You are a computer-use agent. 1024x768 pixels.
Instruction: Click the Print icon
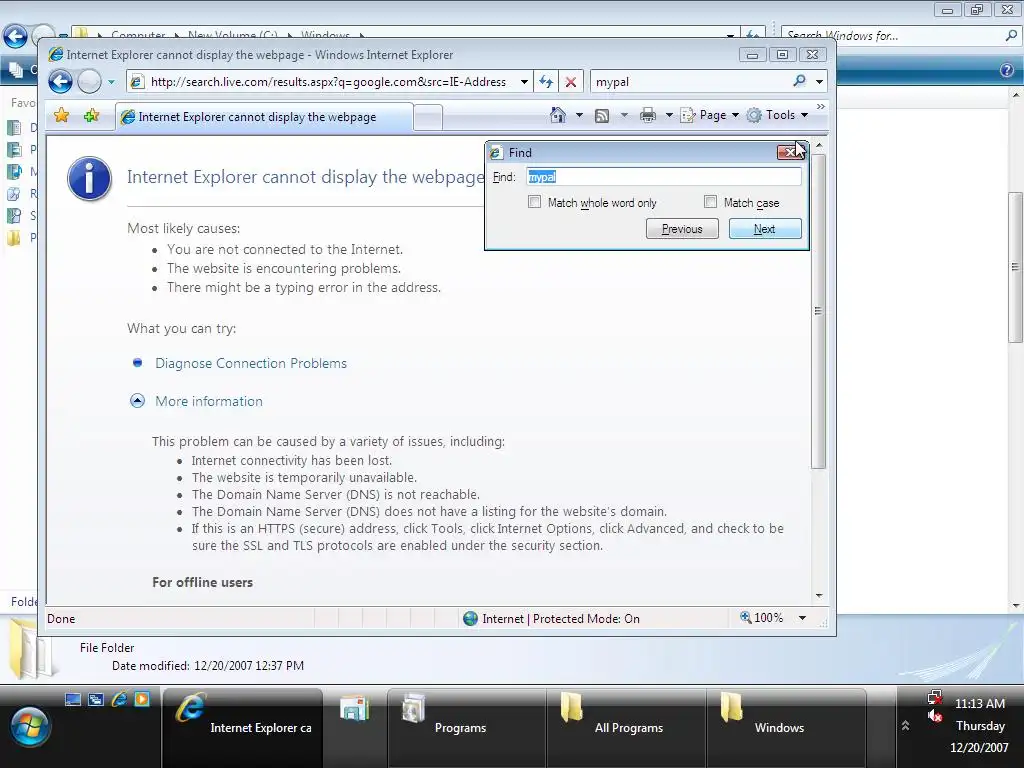point(648,116)
